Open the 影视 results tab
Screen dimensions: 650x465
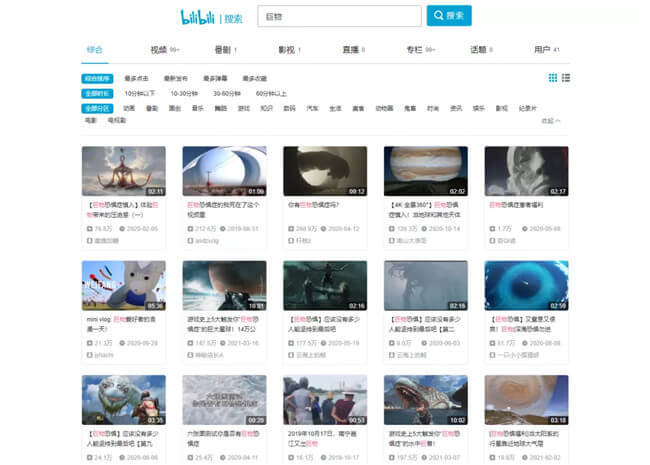tap(289, 50)
